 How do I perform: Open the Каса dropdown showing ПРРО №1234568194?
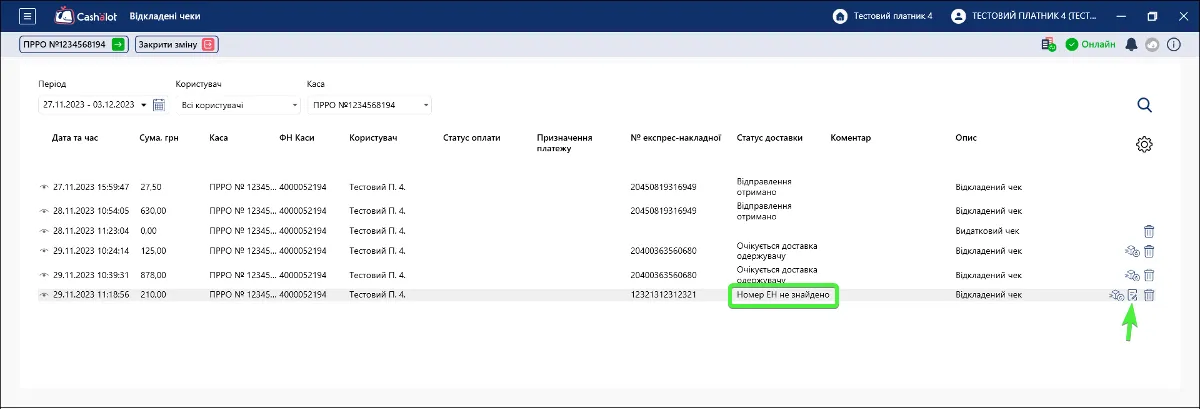tap(369, 105)
